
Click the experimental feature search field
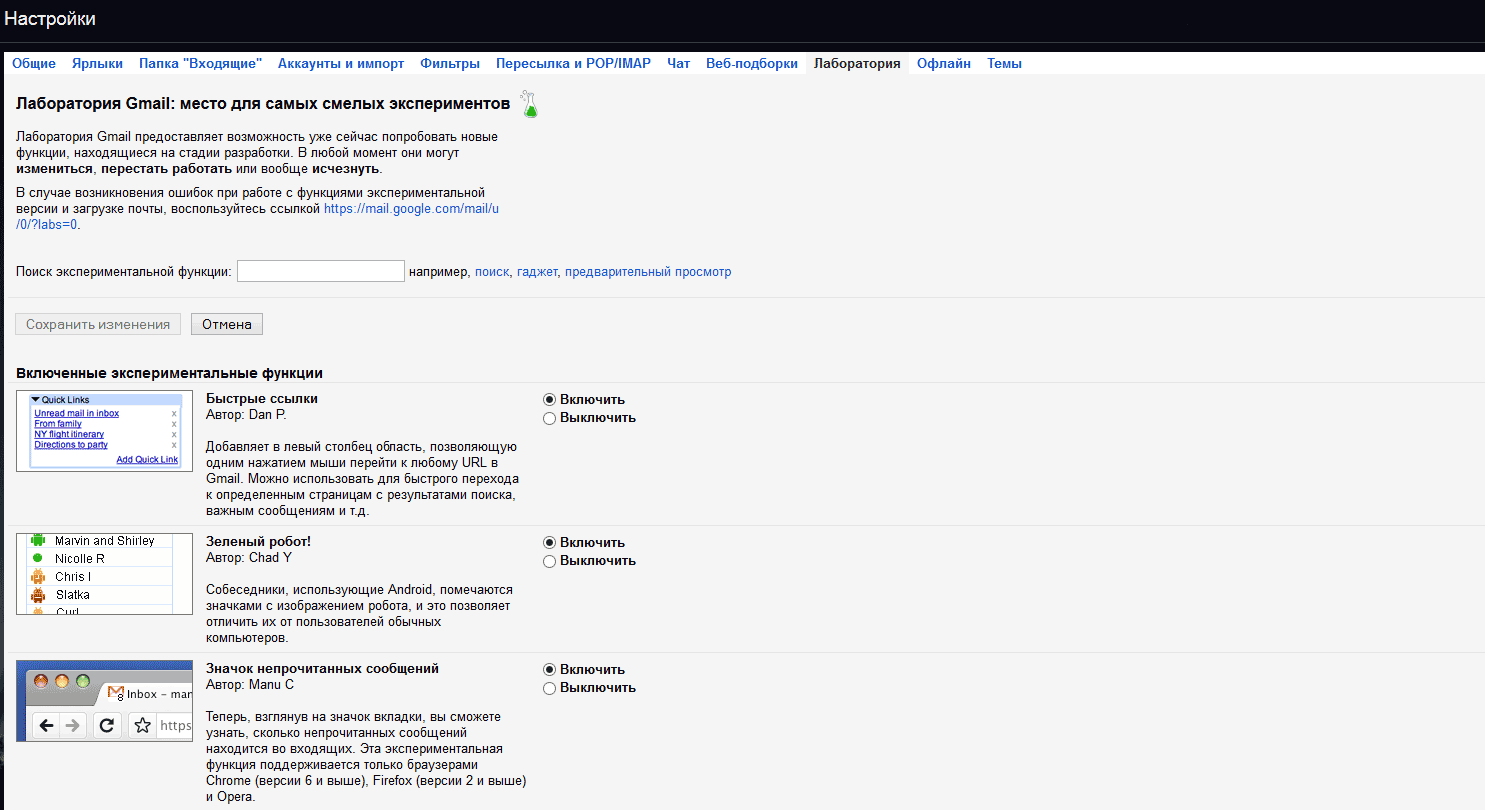pyautogui.click(x=320, y=271)
